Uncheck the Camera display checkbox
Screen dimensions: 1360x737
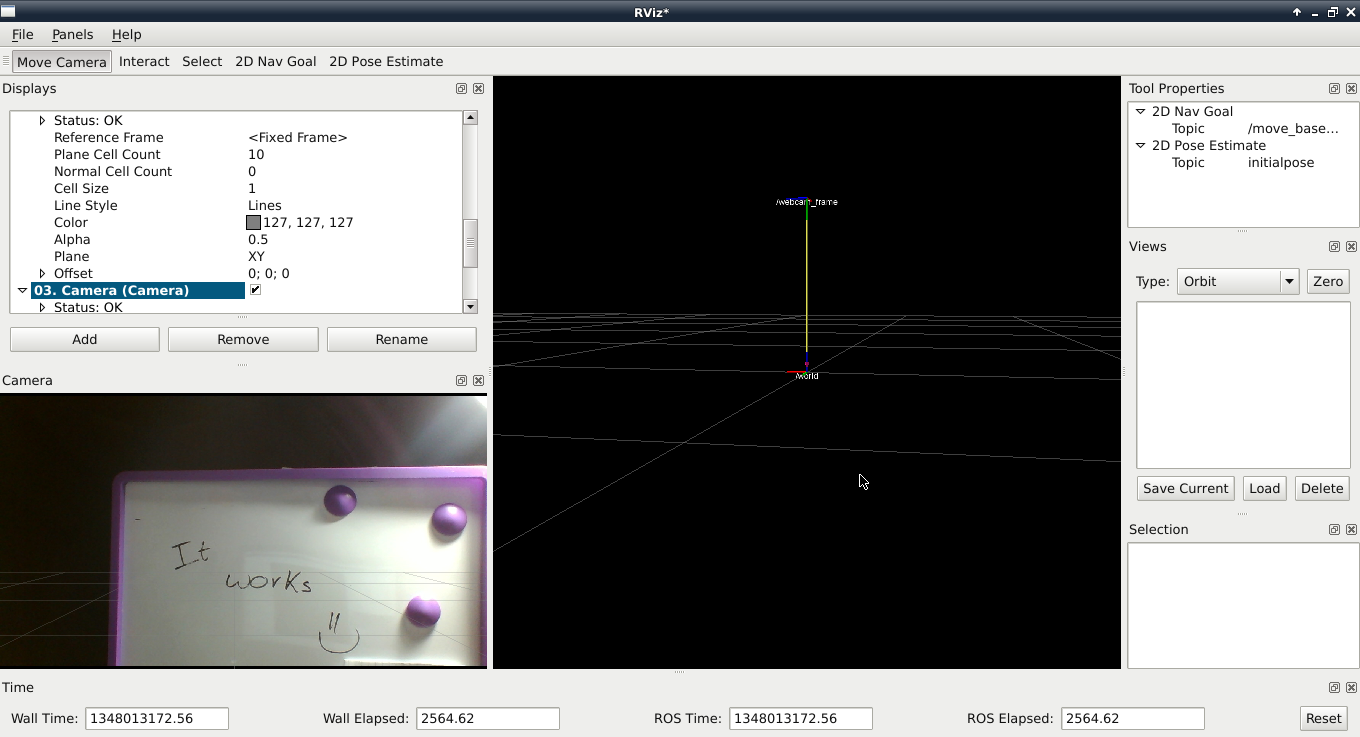click(x=255, y=290)
